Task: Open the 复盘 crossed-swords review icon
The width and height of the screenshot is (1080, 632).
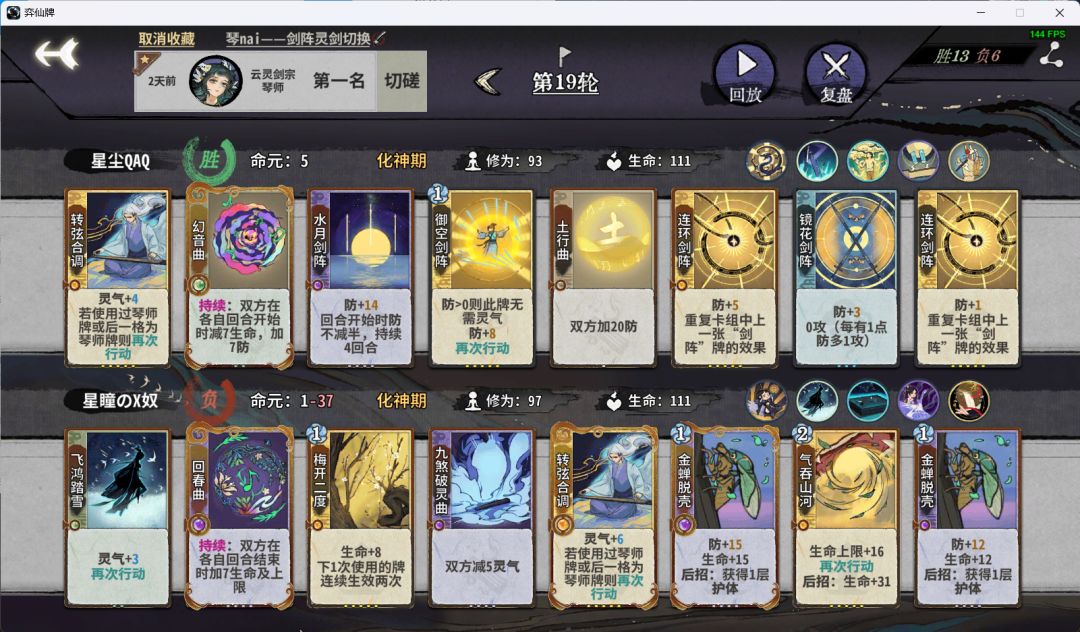Action: tap(836, 74)
